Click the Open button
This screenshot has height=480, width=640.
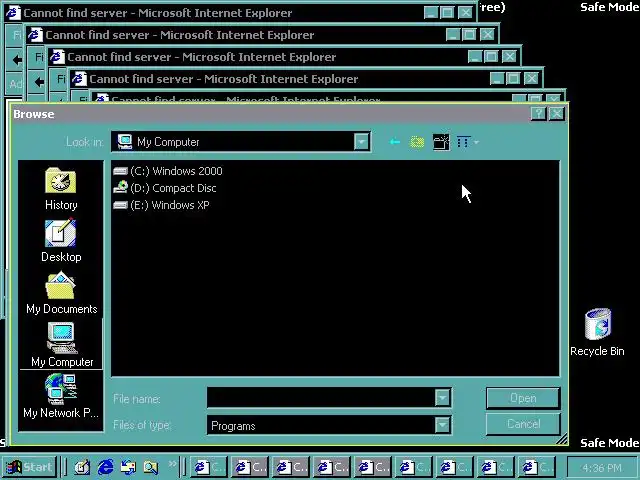click(x=523, y=398)
